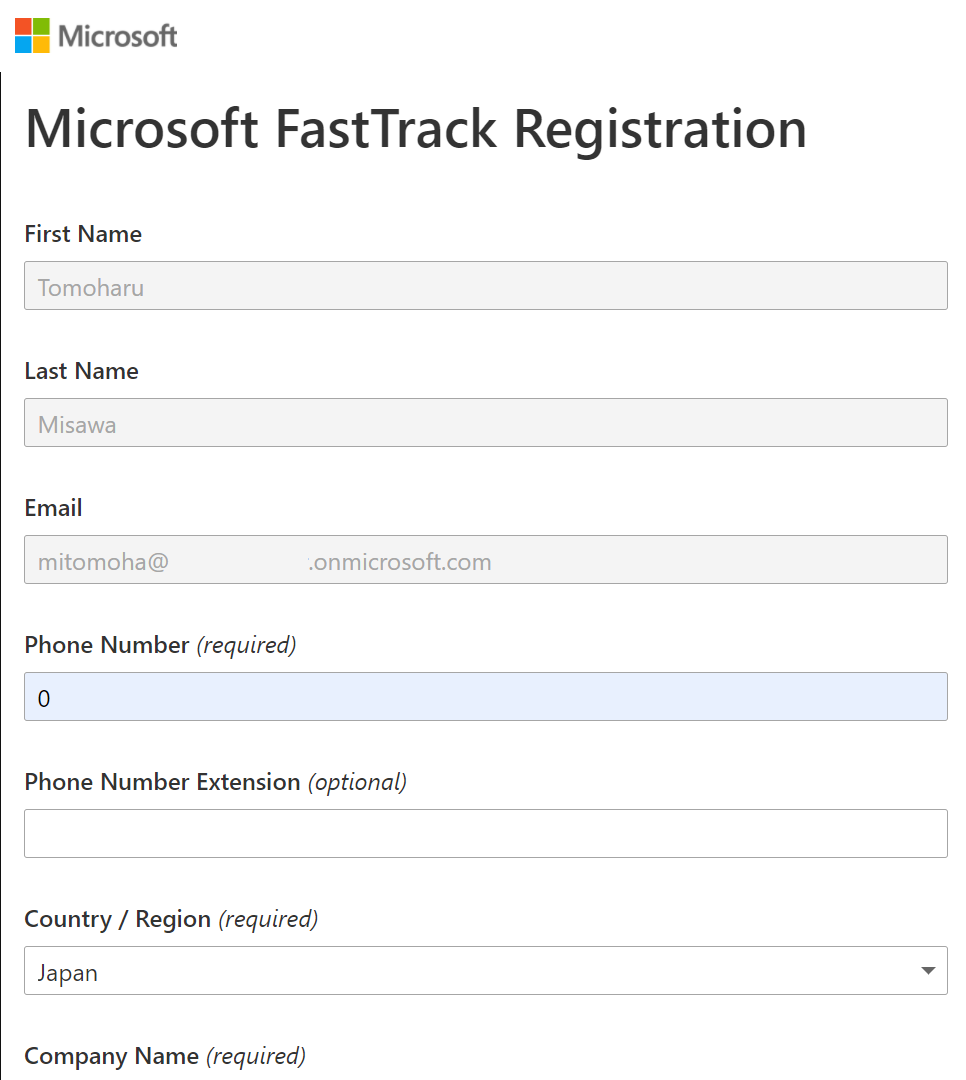
Task: Click the Last Name label
Action: click(x=81, y=371)
